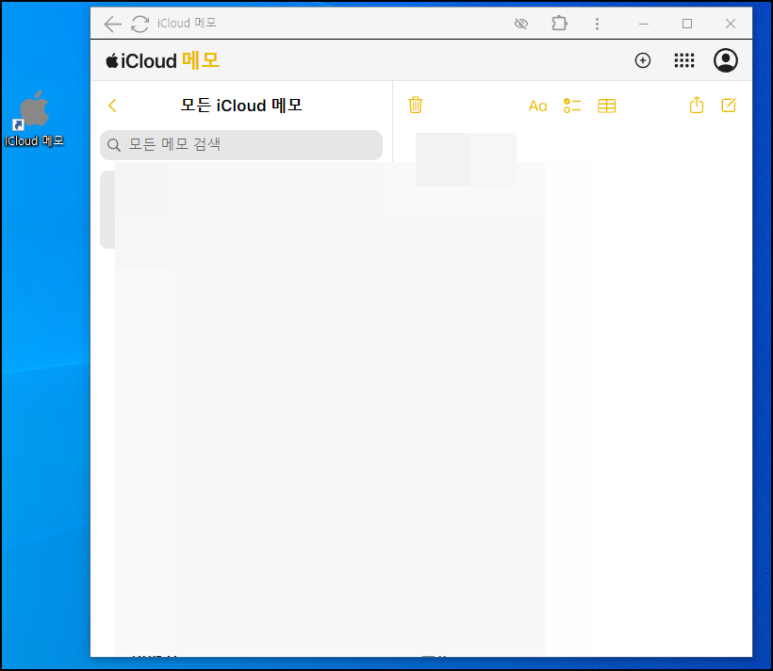This screenshot has height=671, width=773.
Task: Close the iCloud 메모 window
Action: point(730,24)
